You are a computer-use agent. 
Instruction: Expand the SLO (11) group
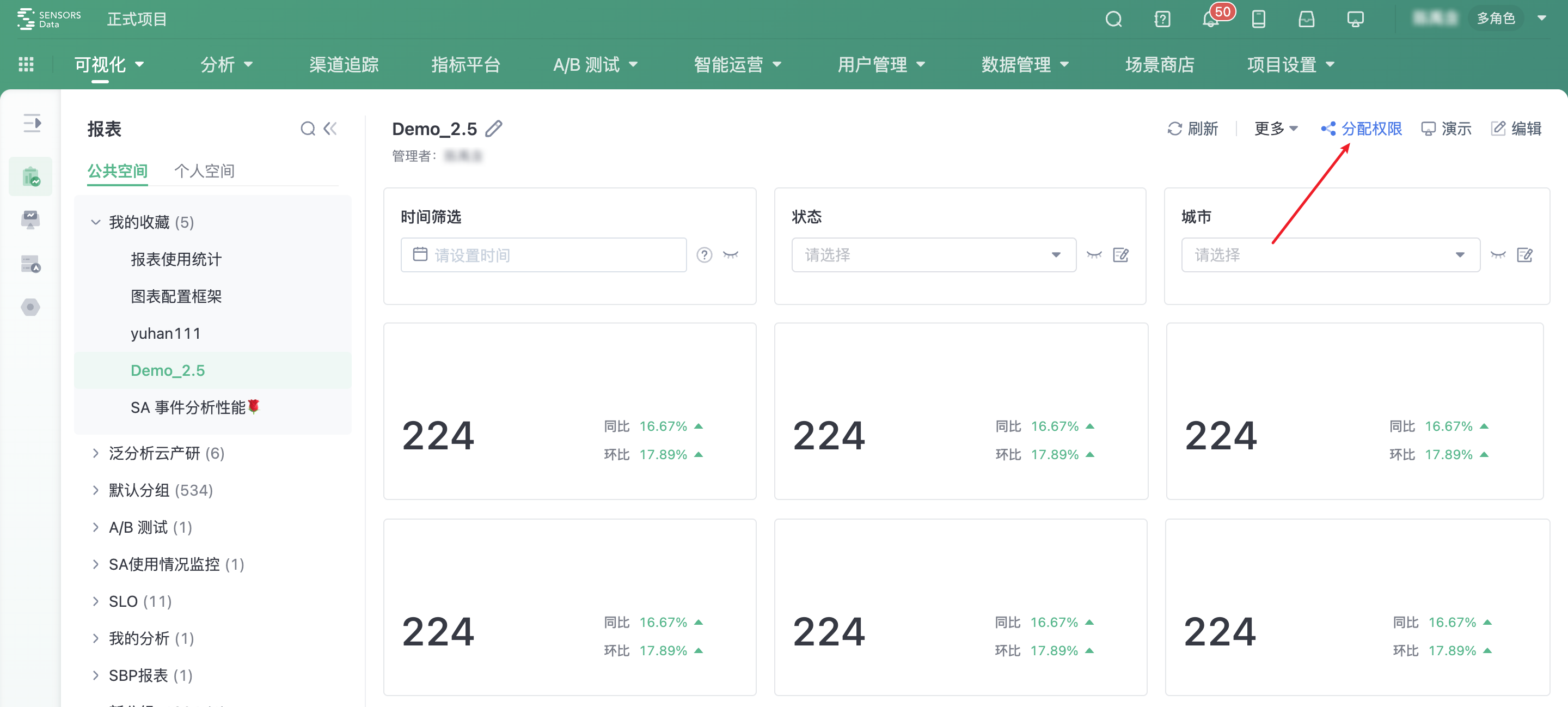96,601
